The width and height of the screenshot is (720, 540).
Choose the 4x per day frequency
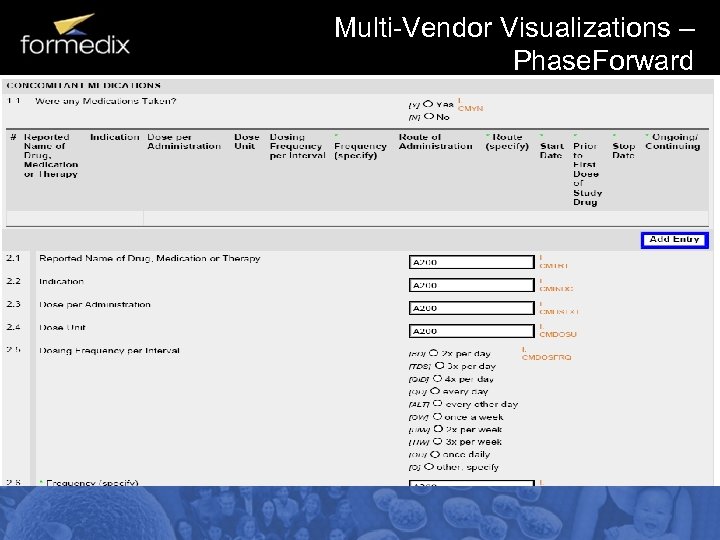point(437,379)
